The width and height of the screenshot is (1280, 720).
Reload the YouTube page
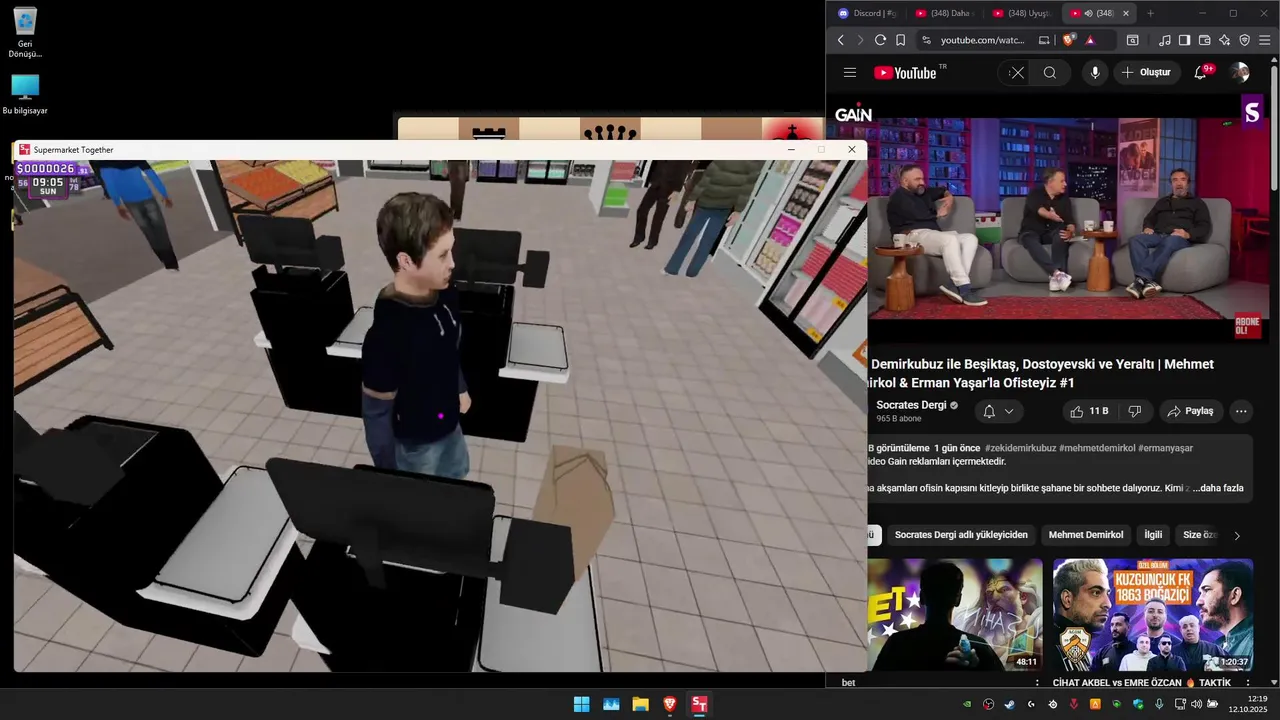pyautogui.click(x=880, y=40)
